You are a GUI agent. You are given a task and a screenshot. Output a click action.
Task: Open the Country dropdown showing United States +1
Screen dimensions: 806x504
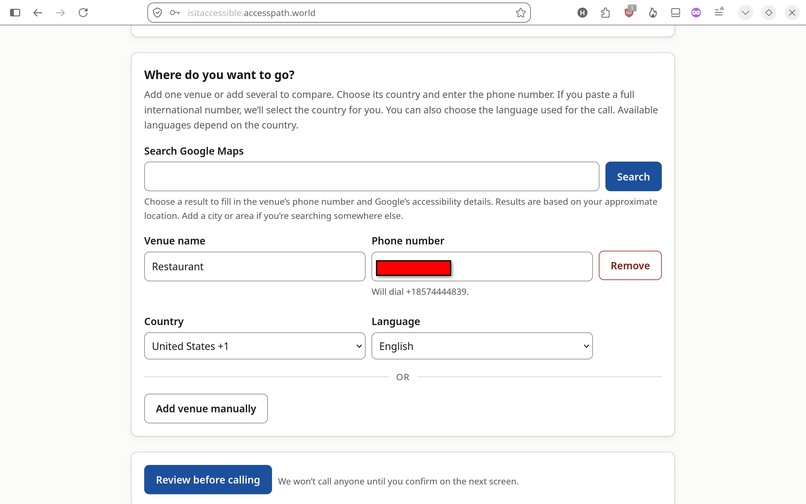pos(254,346)
